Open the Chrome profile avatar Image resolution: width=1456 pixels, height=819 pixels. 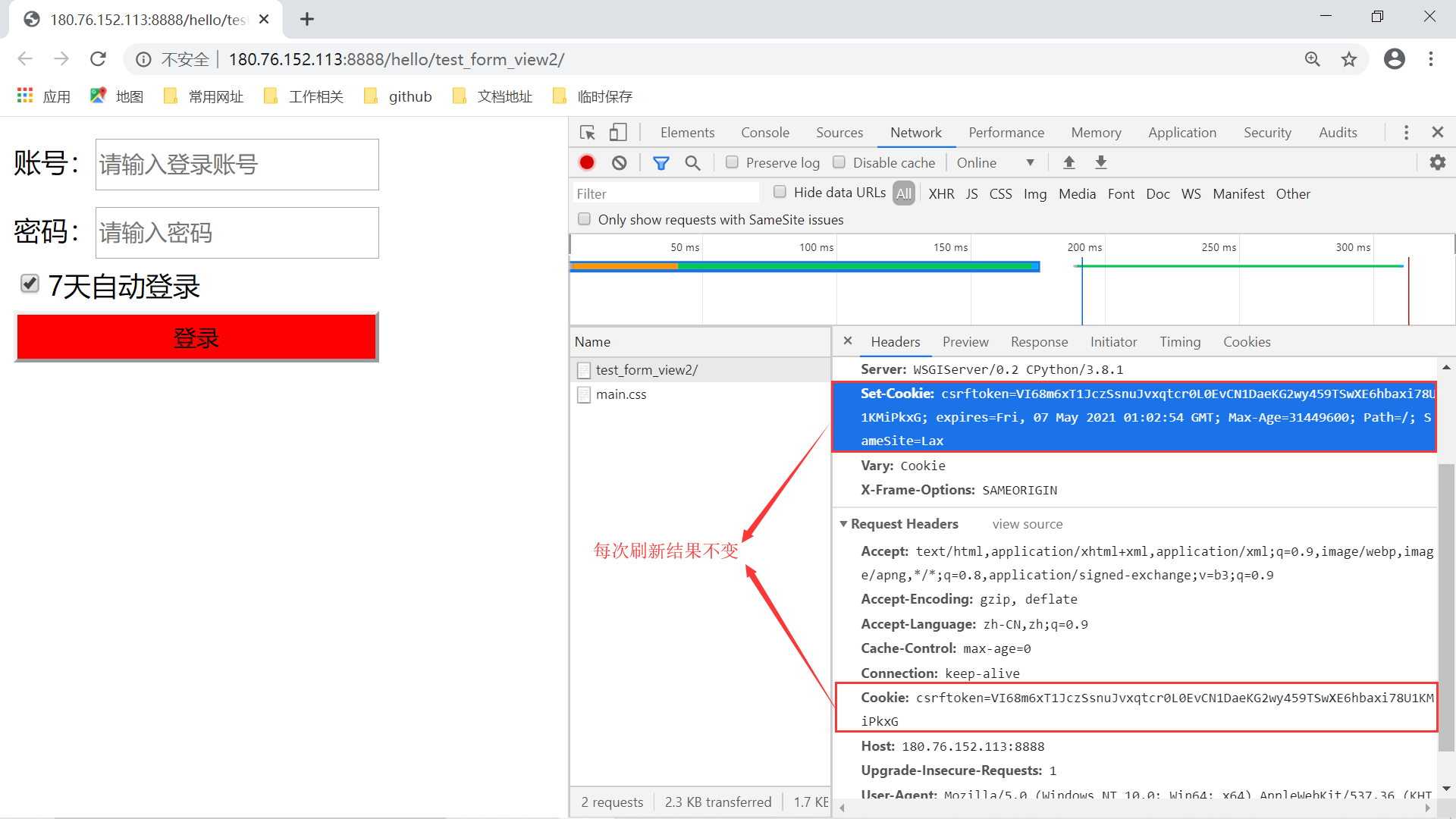tap(1395, 59)
